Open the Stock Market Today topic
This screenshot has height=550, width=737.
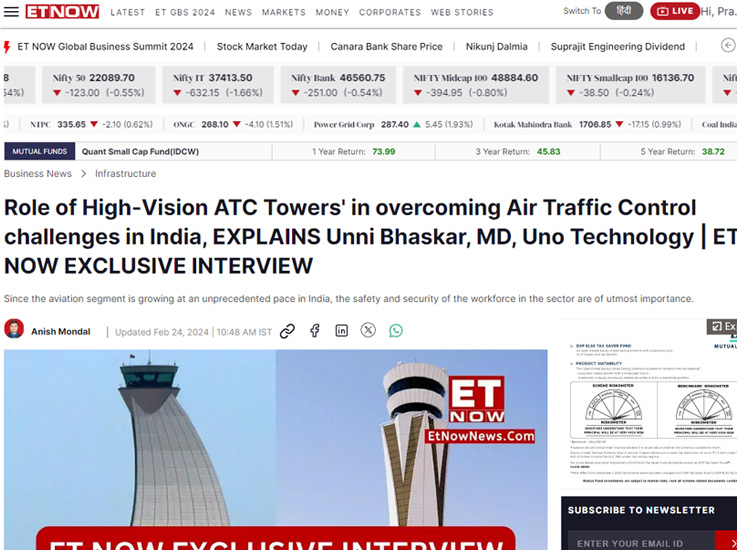262,46
